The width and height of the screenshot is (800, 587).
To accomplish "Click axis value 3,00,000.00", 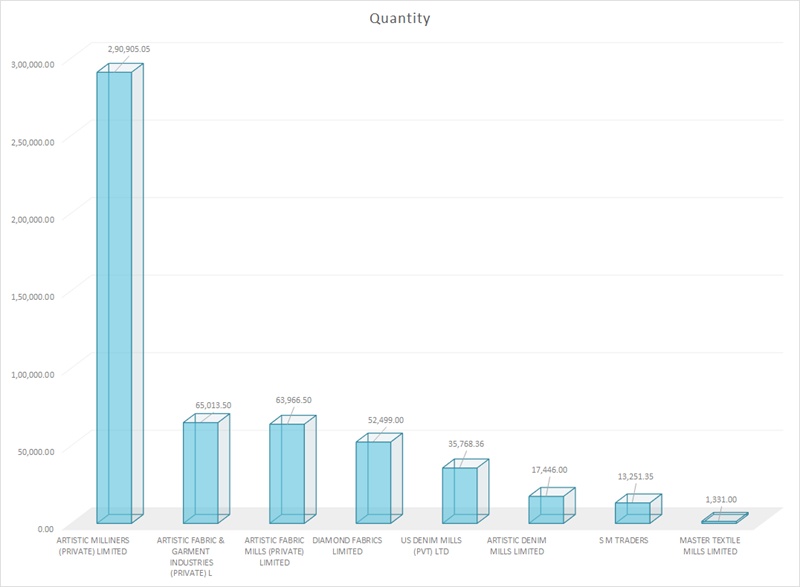I will pyautogui.click(x=33, y=64).
